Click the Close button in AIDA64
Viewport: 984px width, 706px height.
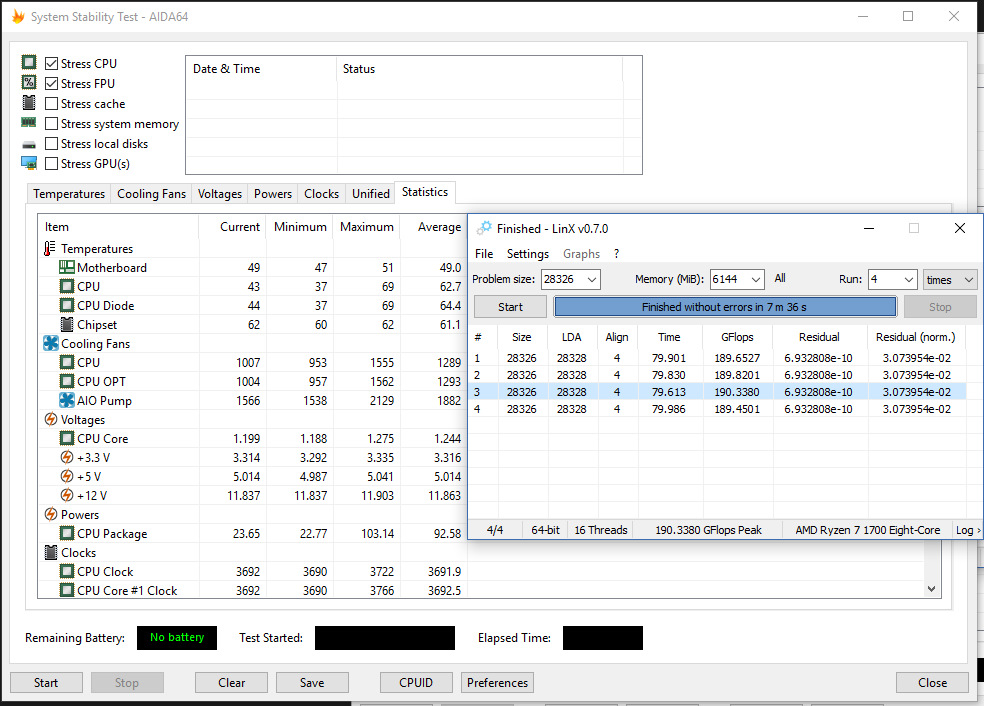(x=933, y=683)
